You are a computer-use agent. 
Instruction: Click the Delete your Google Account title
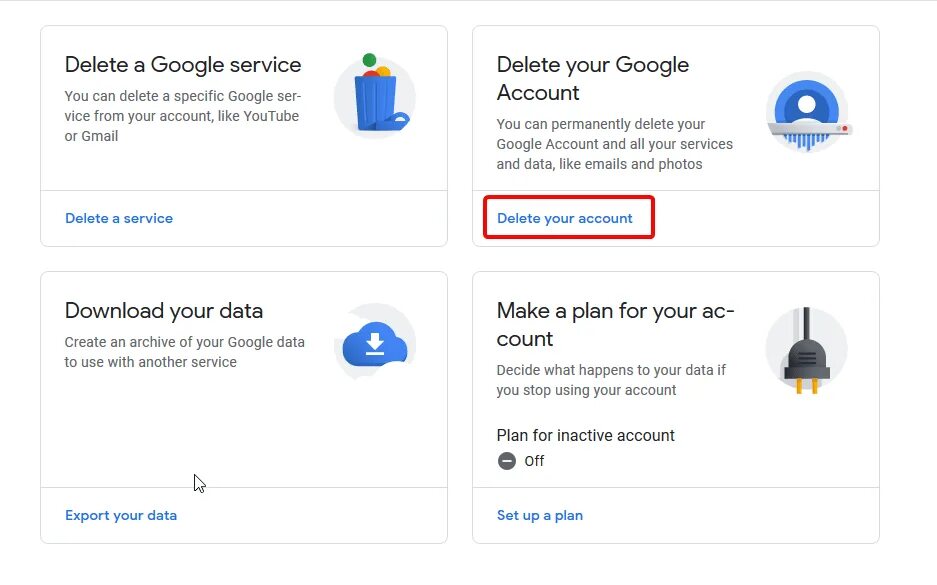coord(592,79)
